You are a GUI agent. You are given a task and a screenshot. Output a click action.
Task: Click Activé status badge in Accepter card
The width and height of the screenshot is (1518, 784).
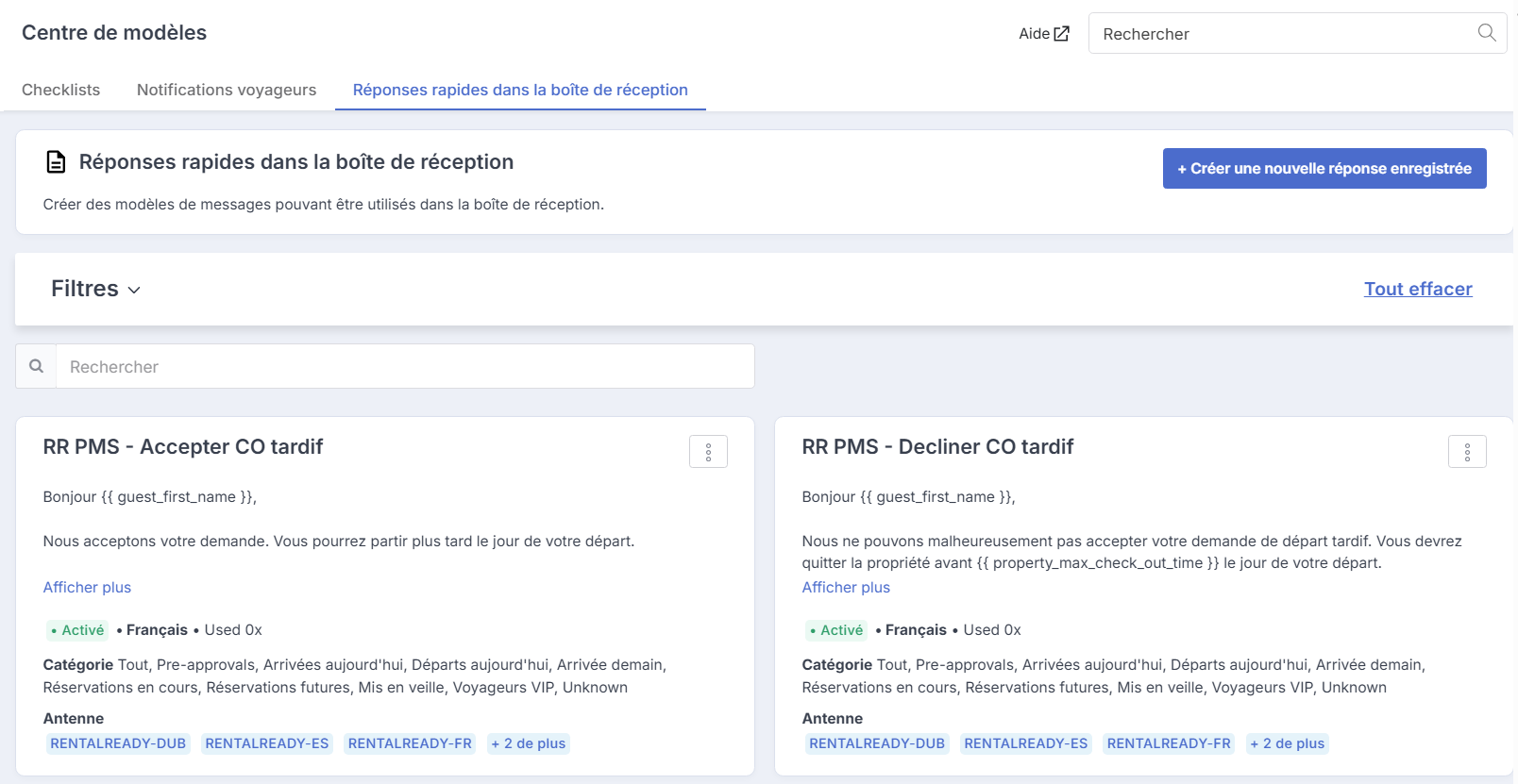click(77, 630)
